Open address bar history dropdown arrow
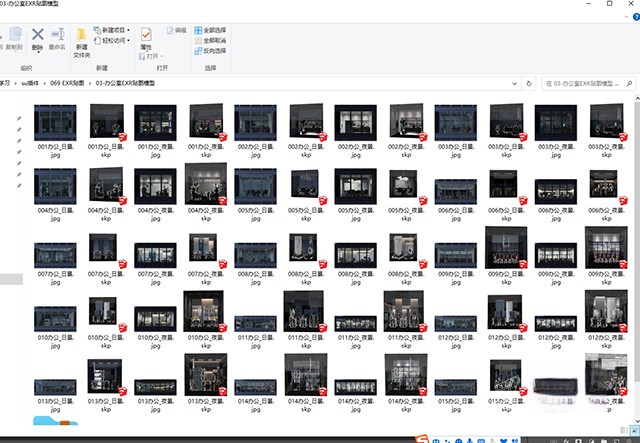This screenshot has width=640, height=443. pyautogui.click(x=517, y=85)
